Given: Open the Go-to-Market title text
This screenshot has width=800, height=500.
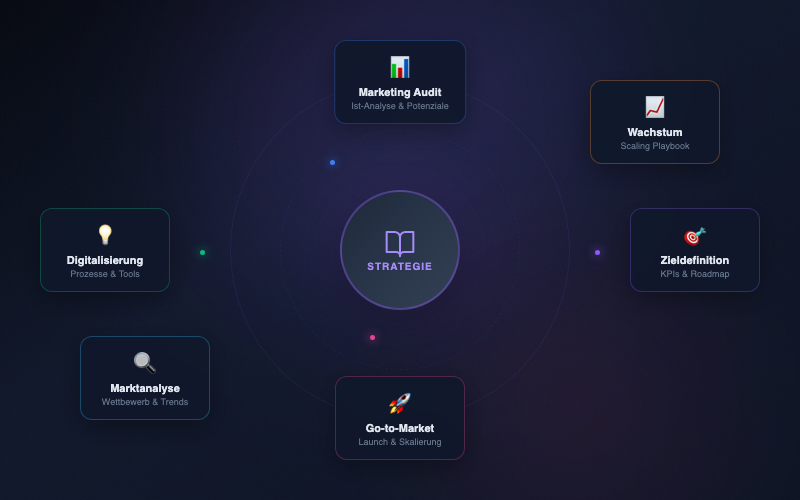Looking at the screenshot, I should [x=400, y=428].
